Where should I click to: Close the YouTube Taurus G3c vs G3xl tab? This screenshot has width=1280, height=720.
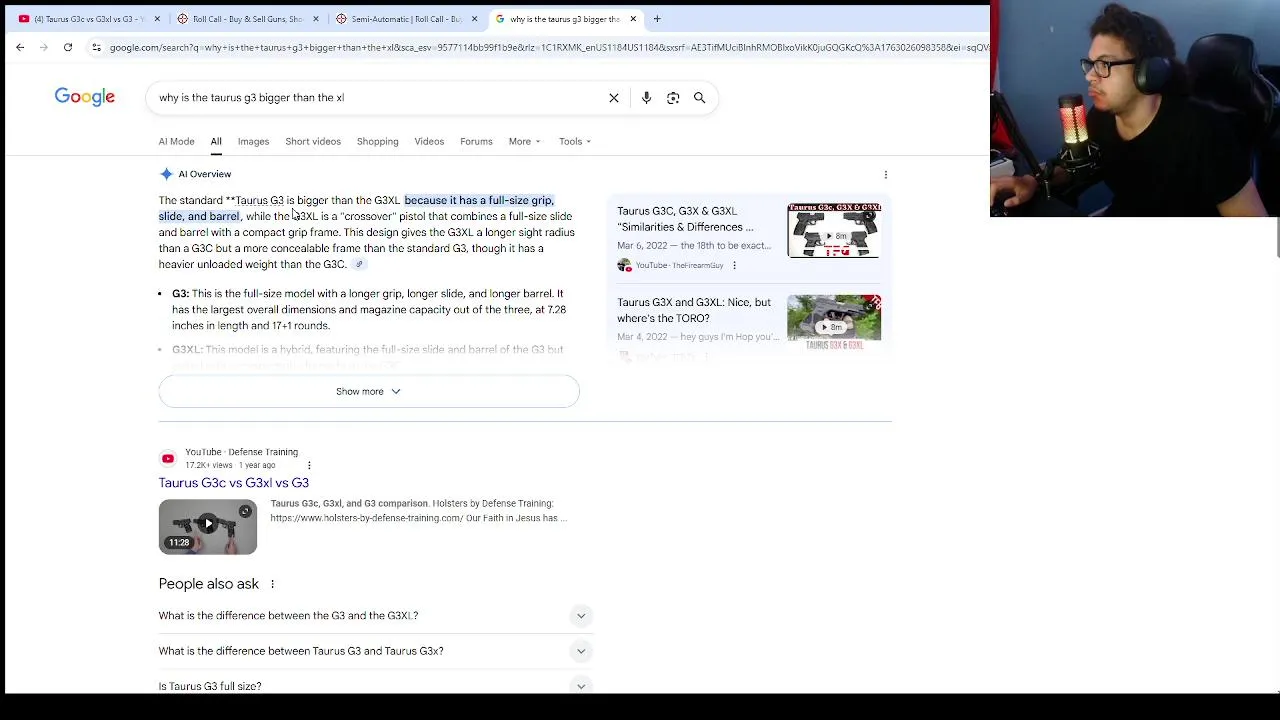coord(157,19)
